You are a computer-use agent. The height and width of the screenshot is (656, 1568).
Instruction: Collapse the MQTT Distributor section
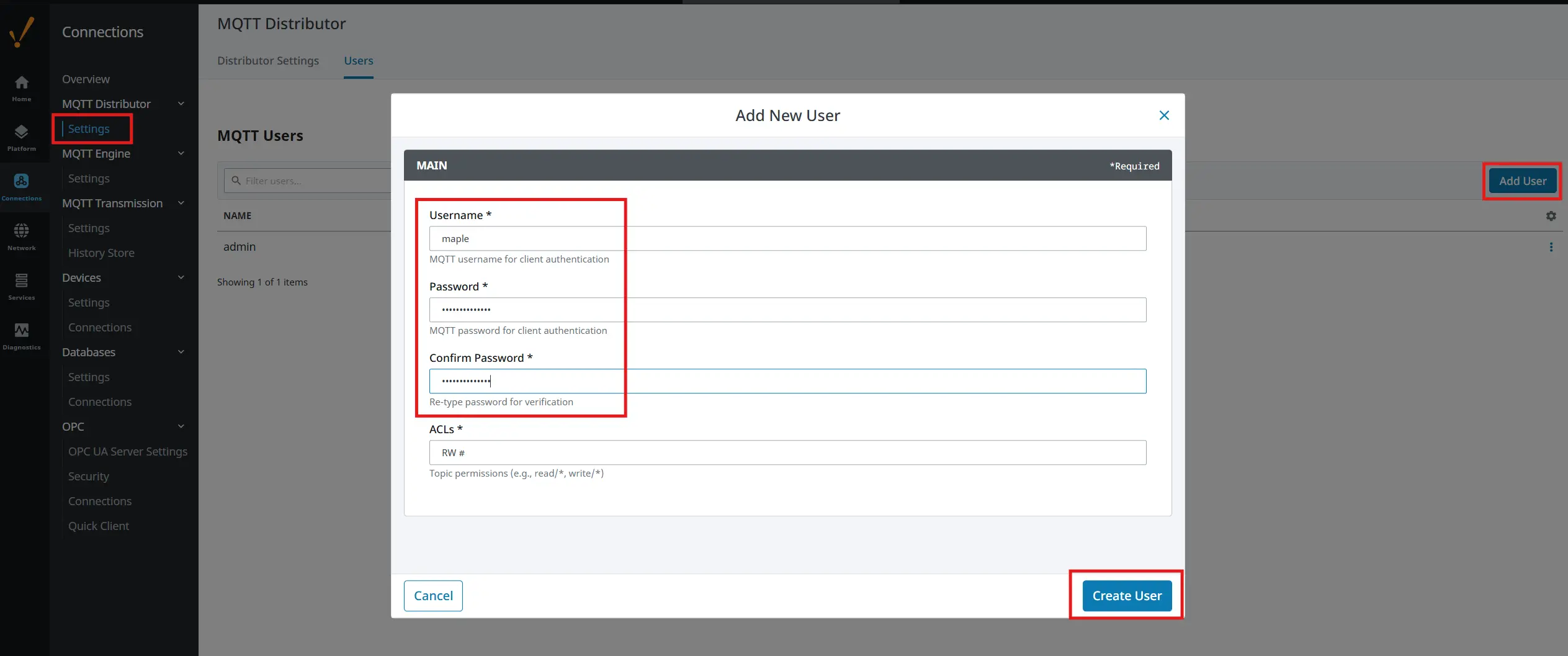click(x=181, y=104)
